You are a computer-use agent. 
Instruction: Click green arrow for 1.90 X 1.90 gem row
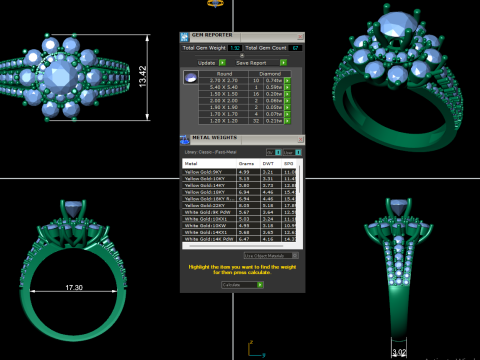click(287, 107)
